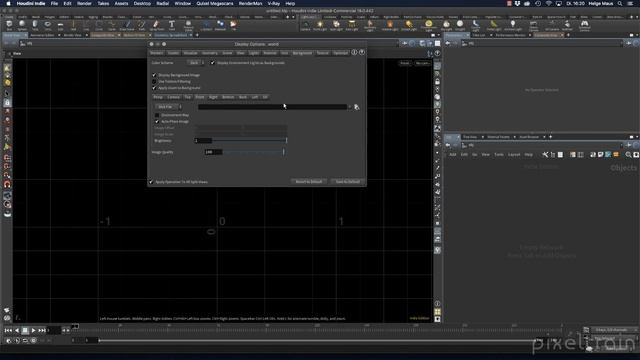
Task: Click the Image Quality value field
Action: [213, 152]
